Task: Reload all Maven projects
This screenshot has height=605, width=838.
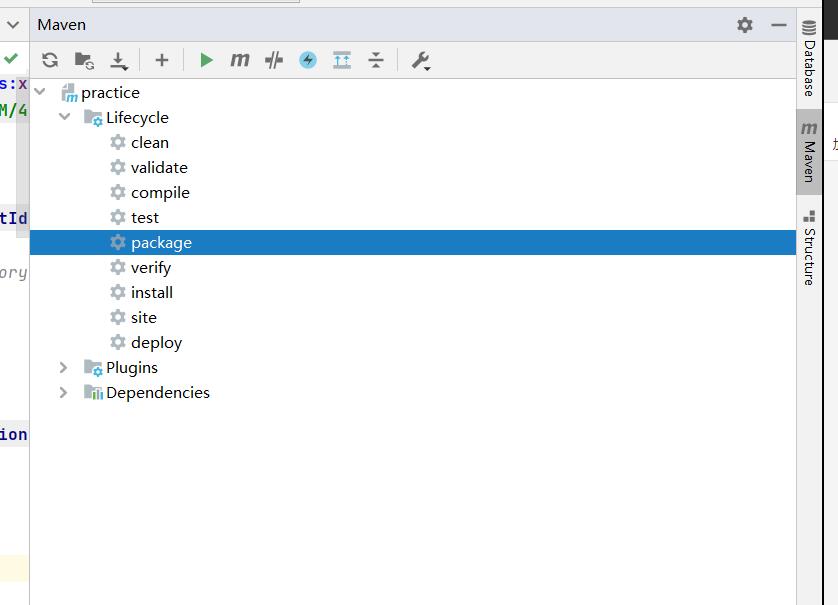Action: (50, 60)
